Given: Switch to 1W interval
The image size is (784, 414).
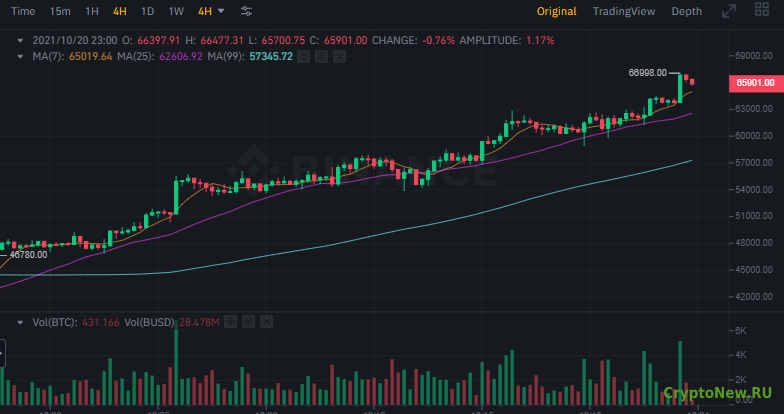Looking at the screenshot, I should click(176, 11).
